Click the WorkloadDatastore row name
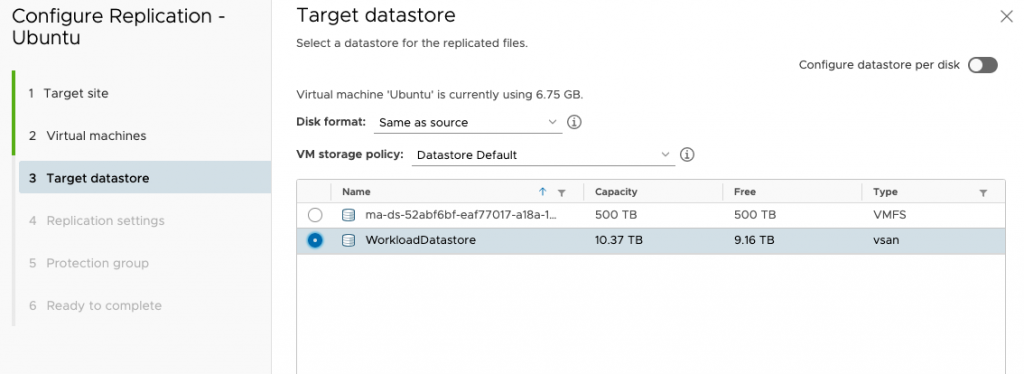Viewport: 1024px width, 374px height. coord(421,240)
